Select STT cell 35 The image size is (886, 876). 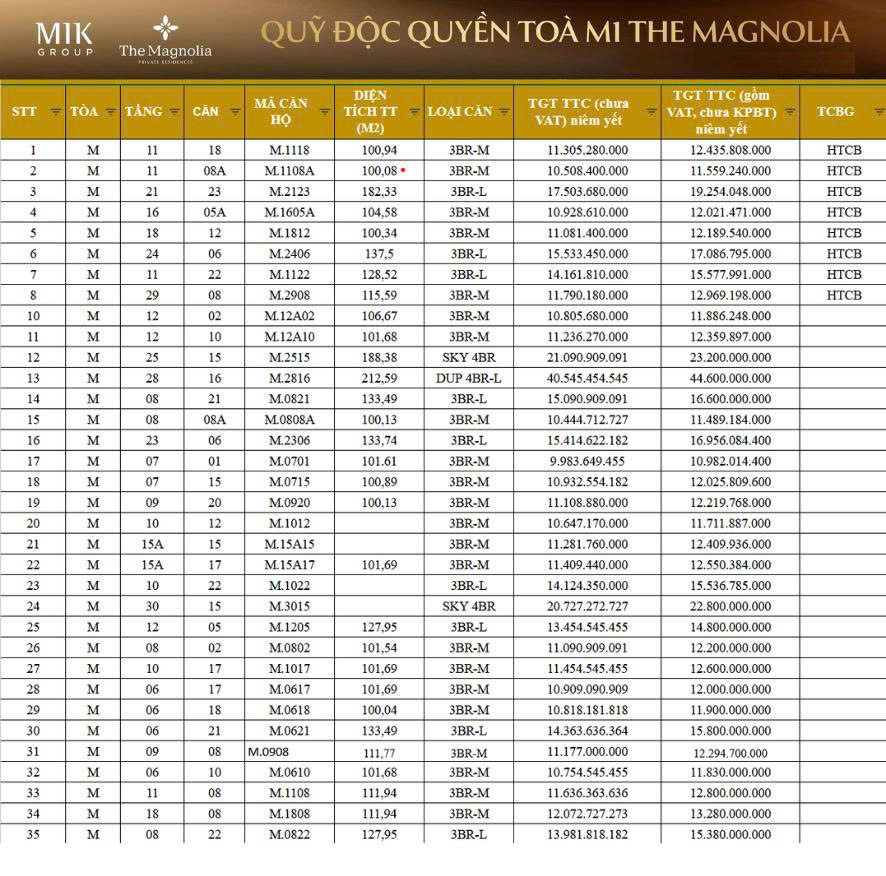tap(33, 834)
